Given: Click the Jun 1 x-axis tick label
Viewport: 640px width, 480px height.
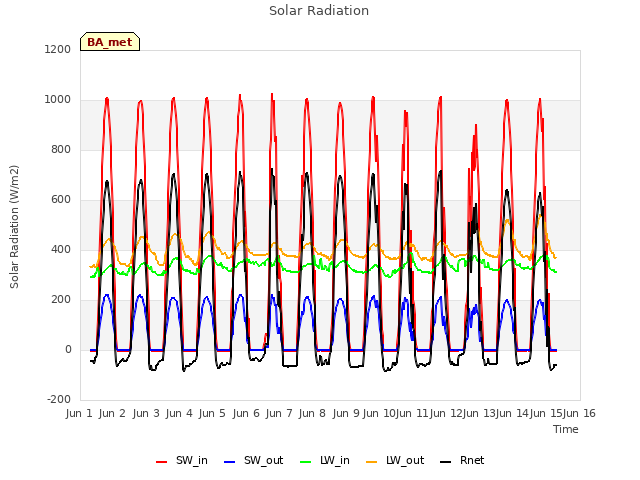Looking at the screenshot, I should pos(79,413).
